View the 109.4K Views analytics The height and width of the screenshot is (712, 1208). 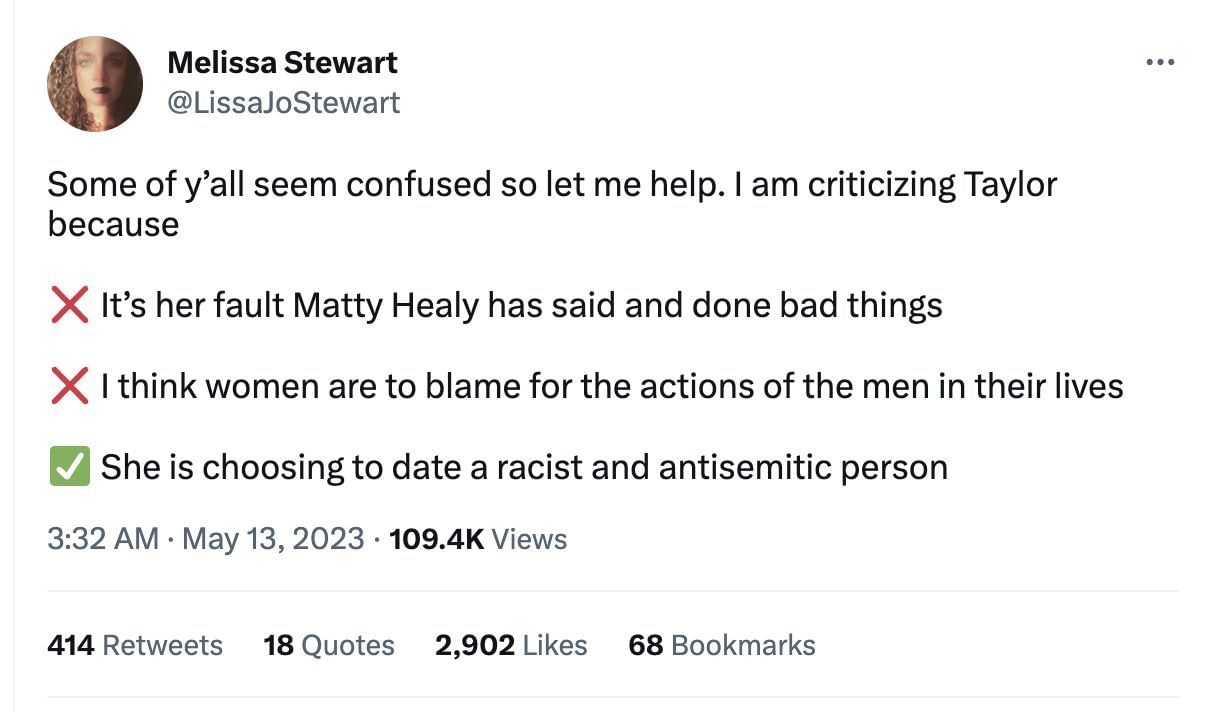click(478, 539)
